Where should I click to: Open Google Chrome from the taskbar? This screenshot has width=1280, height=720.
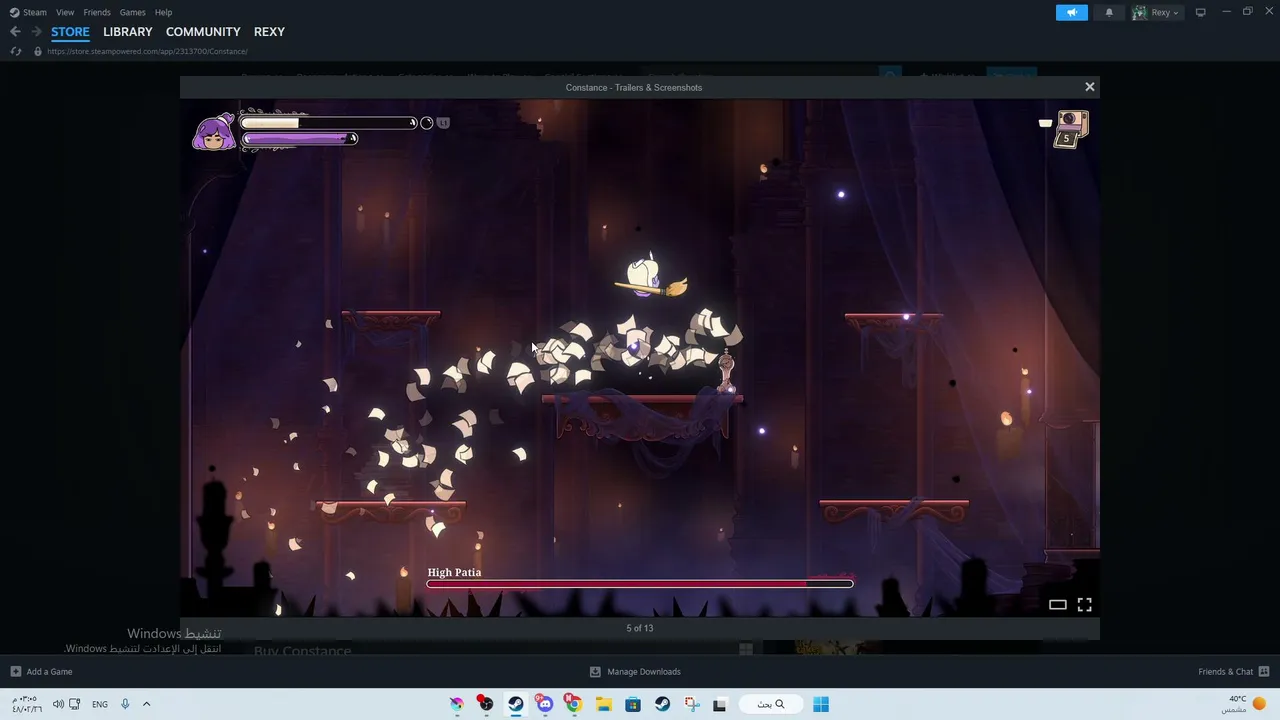pyautogui.click(x=574, y=704)
